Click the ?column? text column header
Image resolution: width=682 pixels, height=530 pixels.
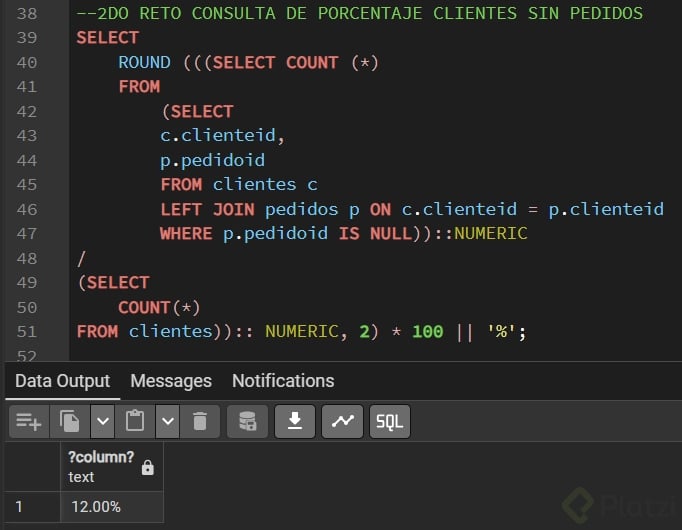(112, 467)
